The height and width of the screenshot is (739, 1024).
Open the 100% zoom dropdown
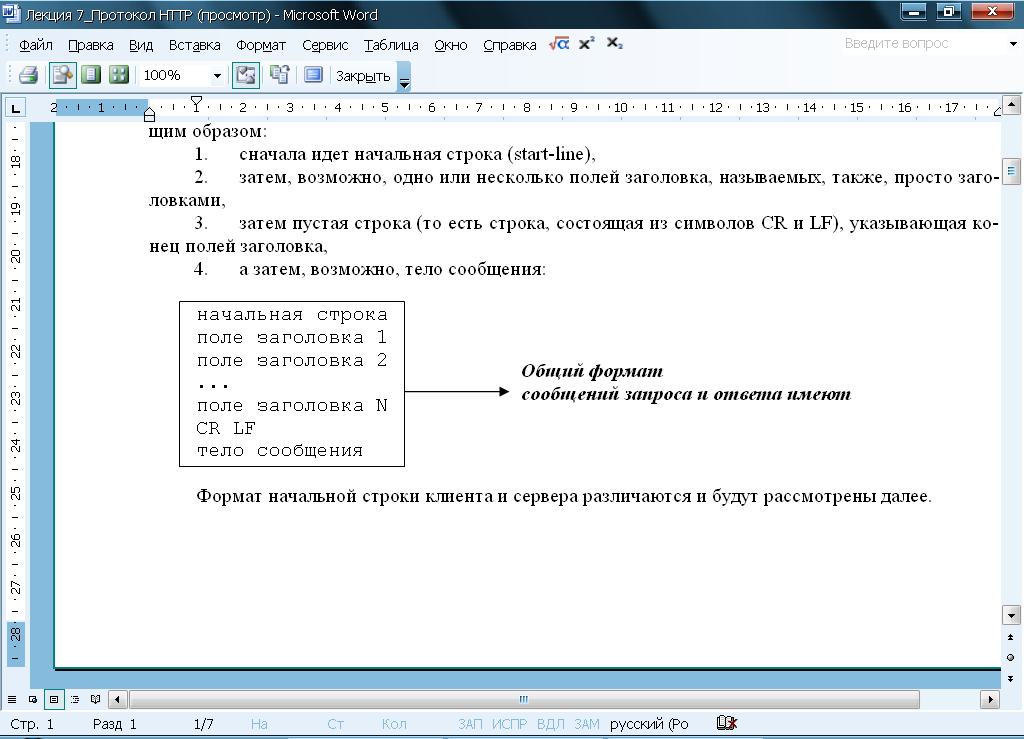tap(217, 76)
